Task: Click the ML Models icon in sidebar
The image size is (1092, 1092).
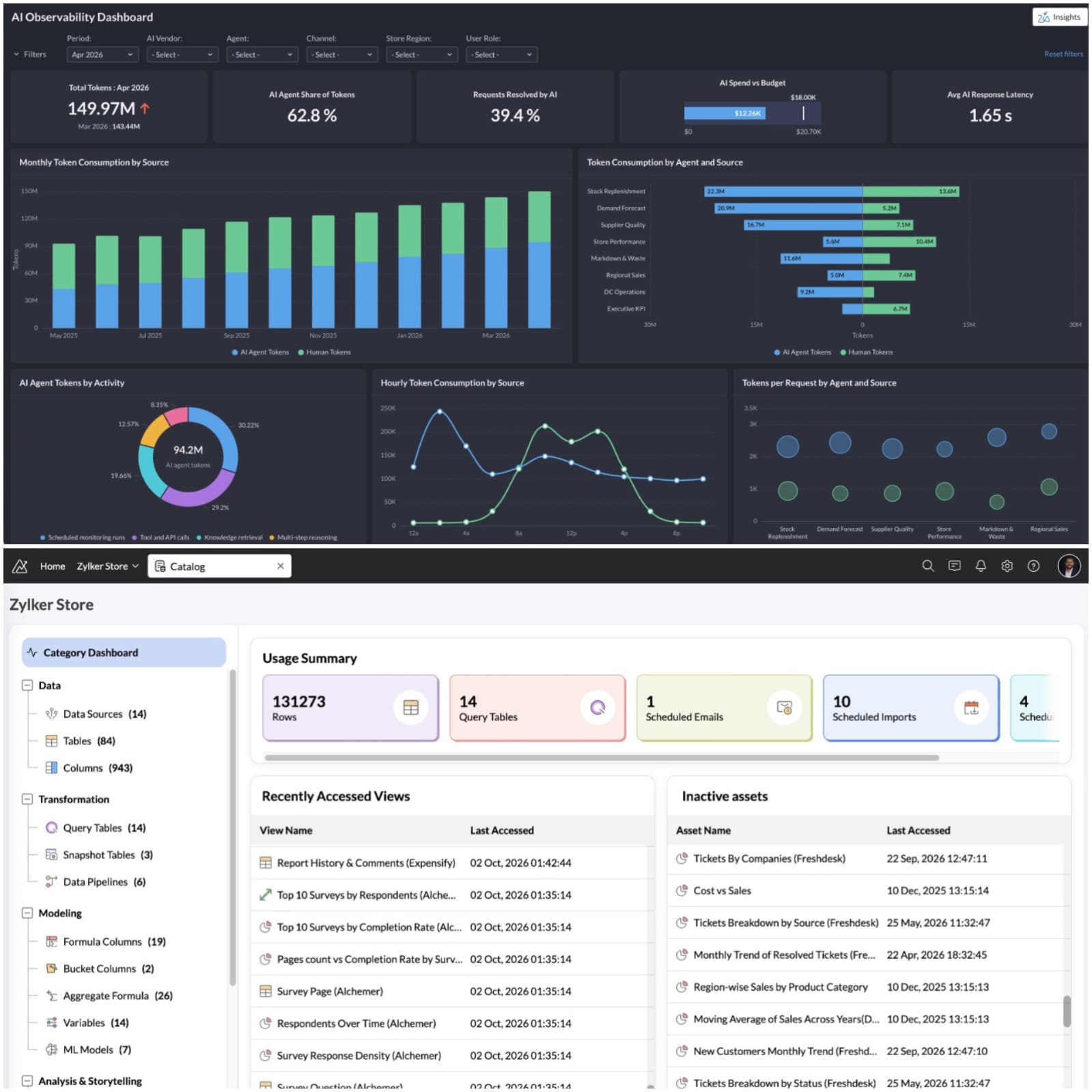Action: tap(51, 1050)
